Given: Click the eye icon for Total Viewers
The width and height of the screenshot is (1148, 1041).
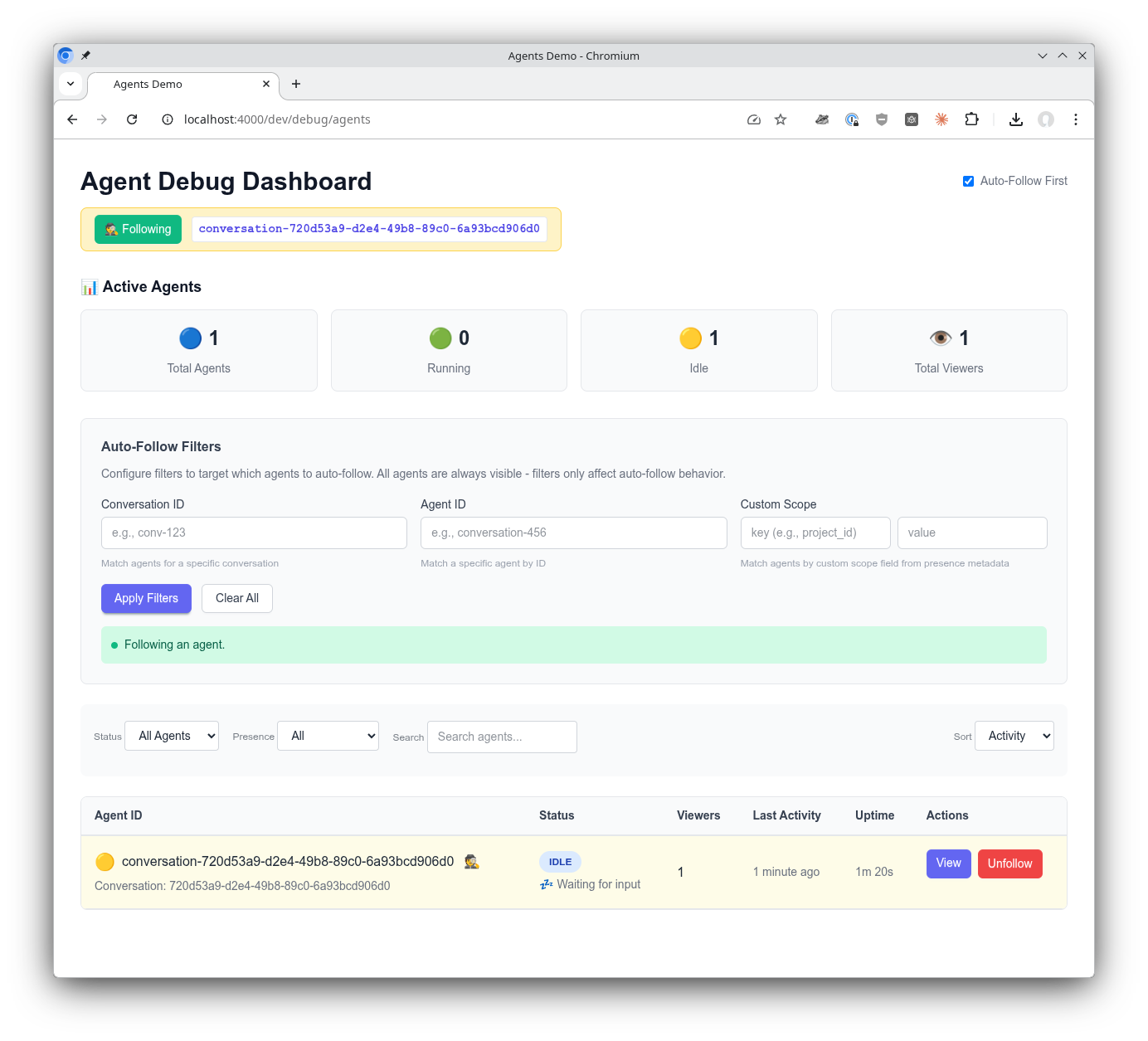Looking at the screenshot, I should pos(941,338).
